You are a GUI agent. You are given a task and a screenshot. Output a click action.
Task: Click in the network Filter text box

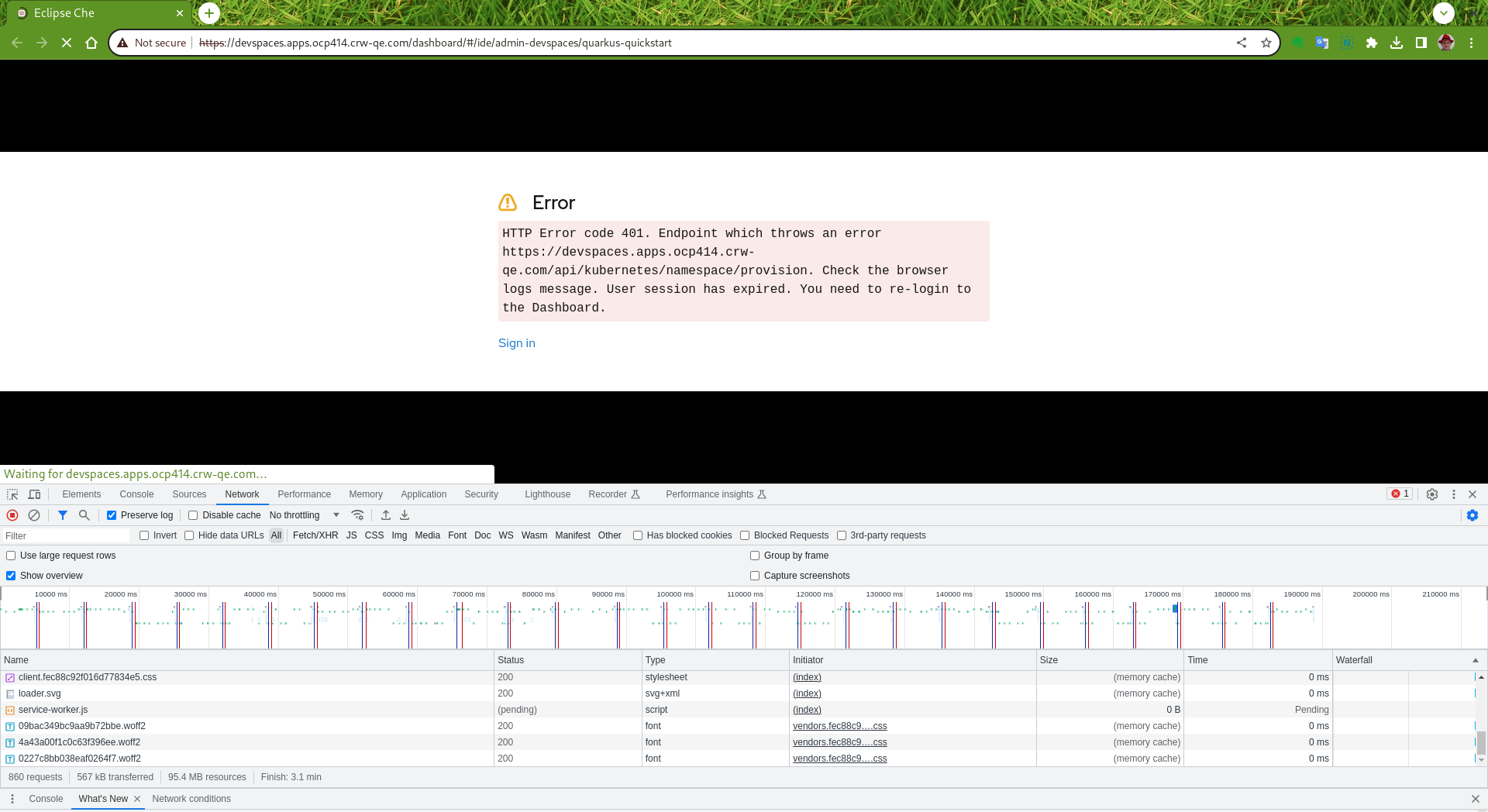click(66, 535)
